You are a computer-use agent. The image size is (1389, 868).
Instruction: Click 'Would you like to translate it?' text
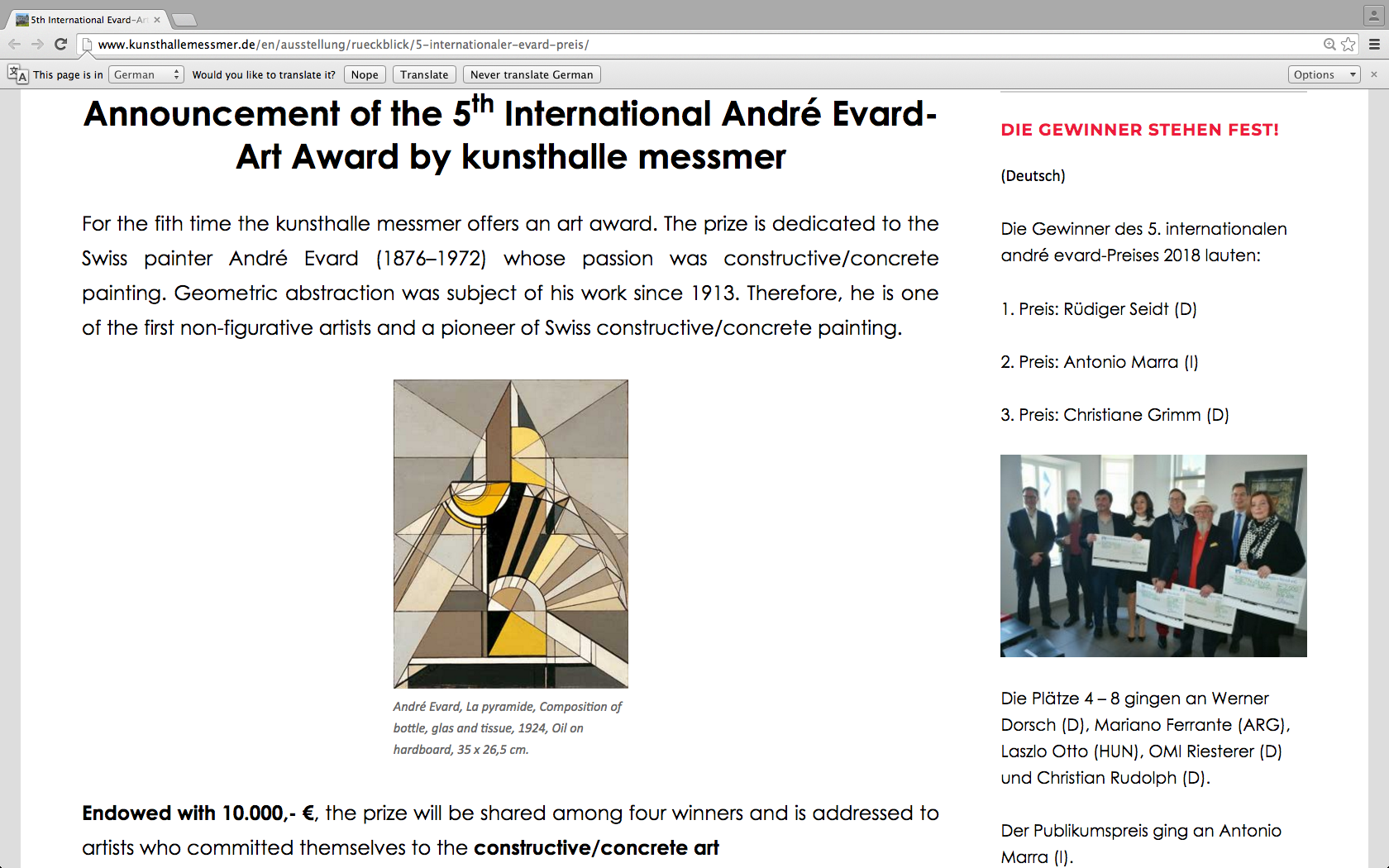(x=264, y=74)
